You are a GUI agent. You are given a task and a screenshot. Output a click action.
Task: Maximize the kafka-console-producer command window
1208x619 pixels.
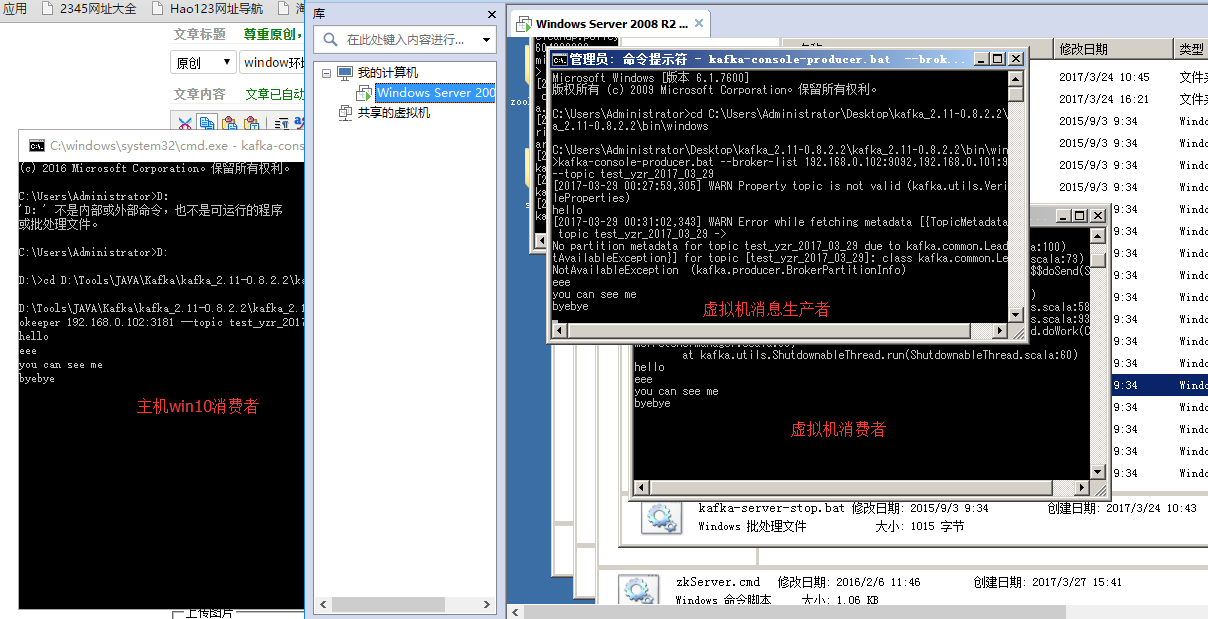click(999, 60)
